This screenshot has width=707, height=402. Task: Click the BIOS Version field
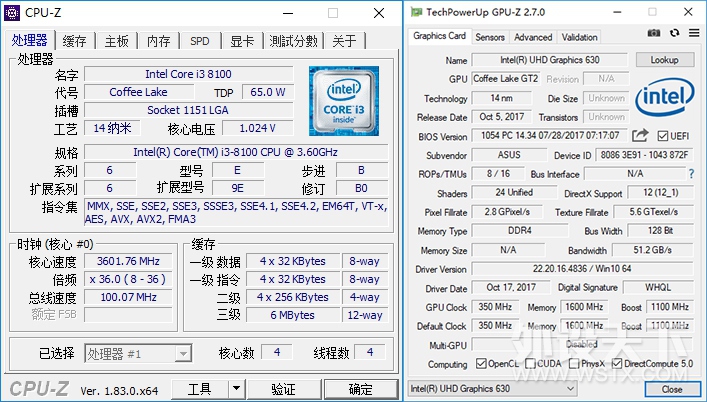[x=550, y=136]
